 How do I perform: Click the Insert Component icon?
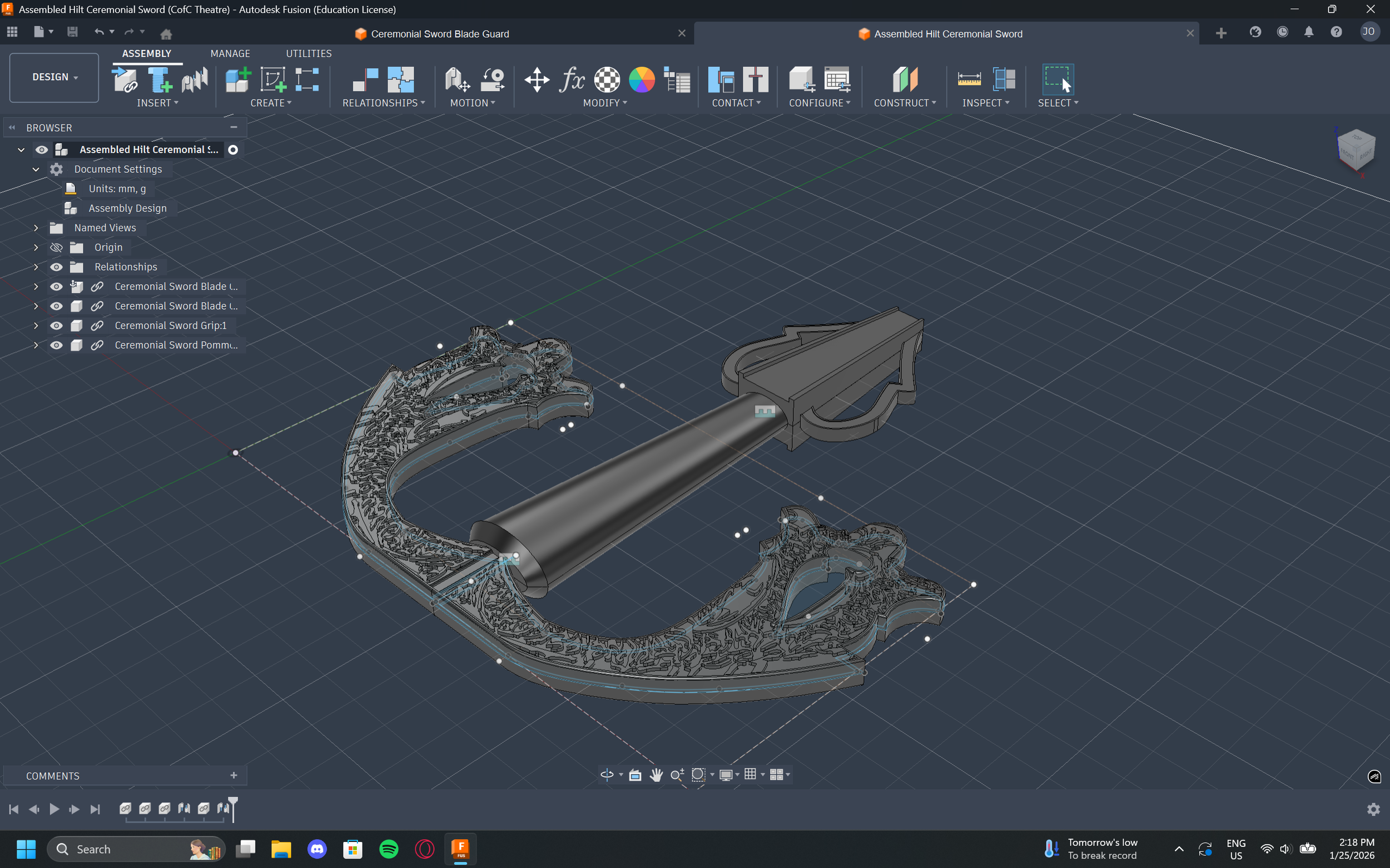coord(125,79)
